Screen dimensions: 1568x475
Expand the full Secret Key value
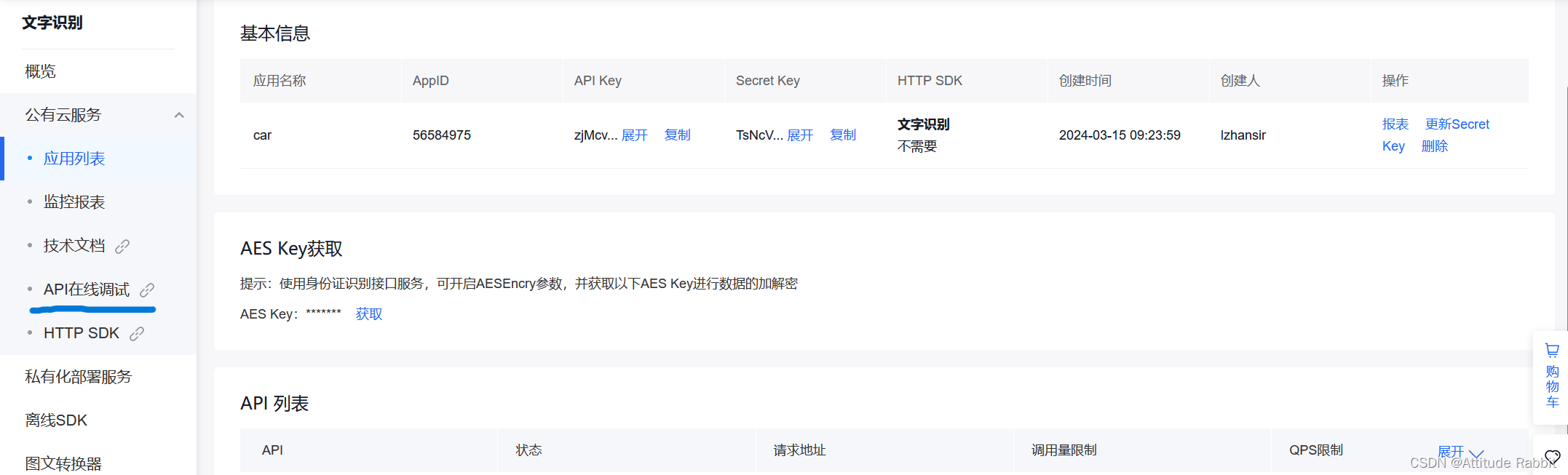coord(800,135)
